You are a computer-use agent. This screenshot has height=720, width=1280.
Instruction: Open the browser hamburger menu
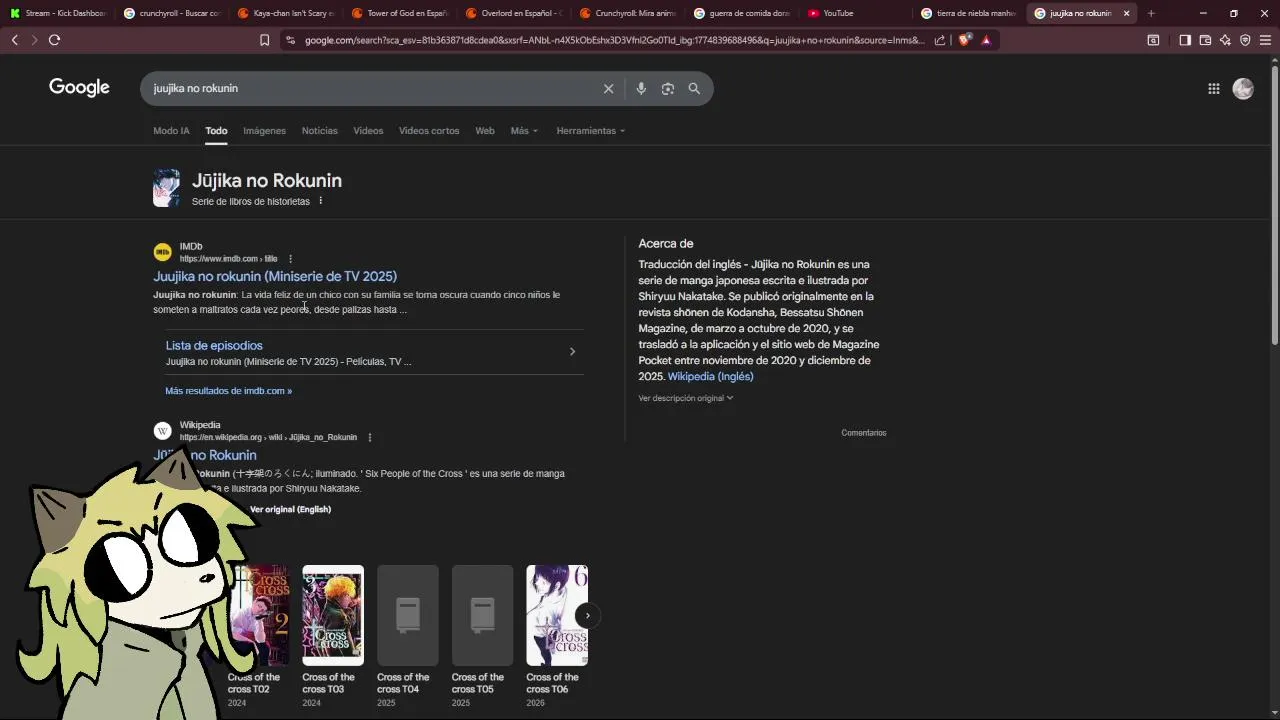pyautogui.click(x=1265, y=40)
